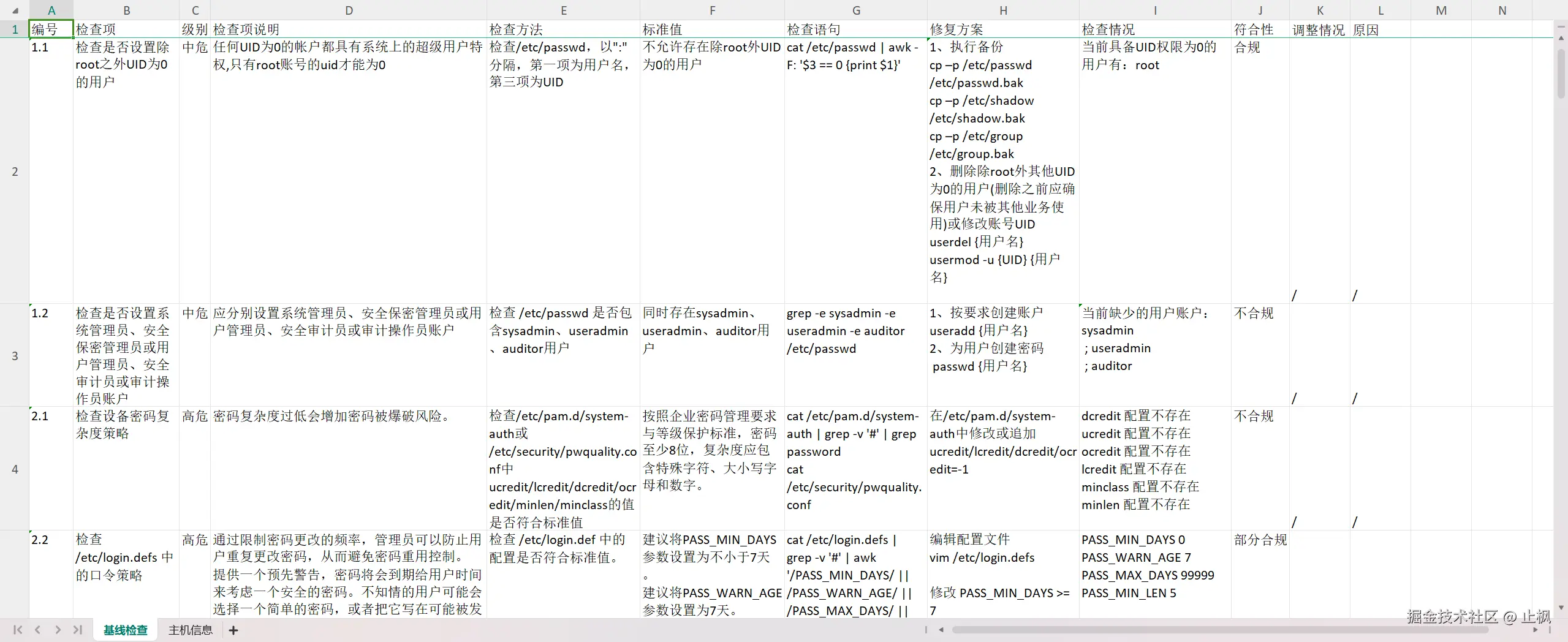Image resolution: width=1568 pixels, height=642 pixels.
Task: Jump to the last sheet arrow
Action: click(x=77, y=630)
